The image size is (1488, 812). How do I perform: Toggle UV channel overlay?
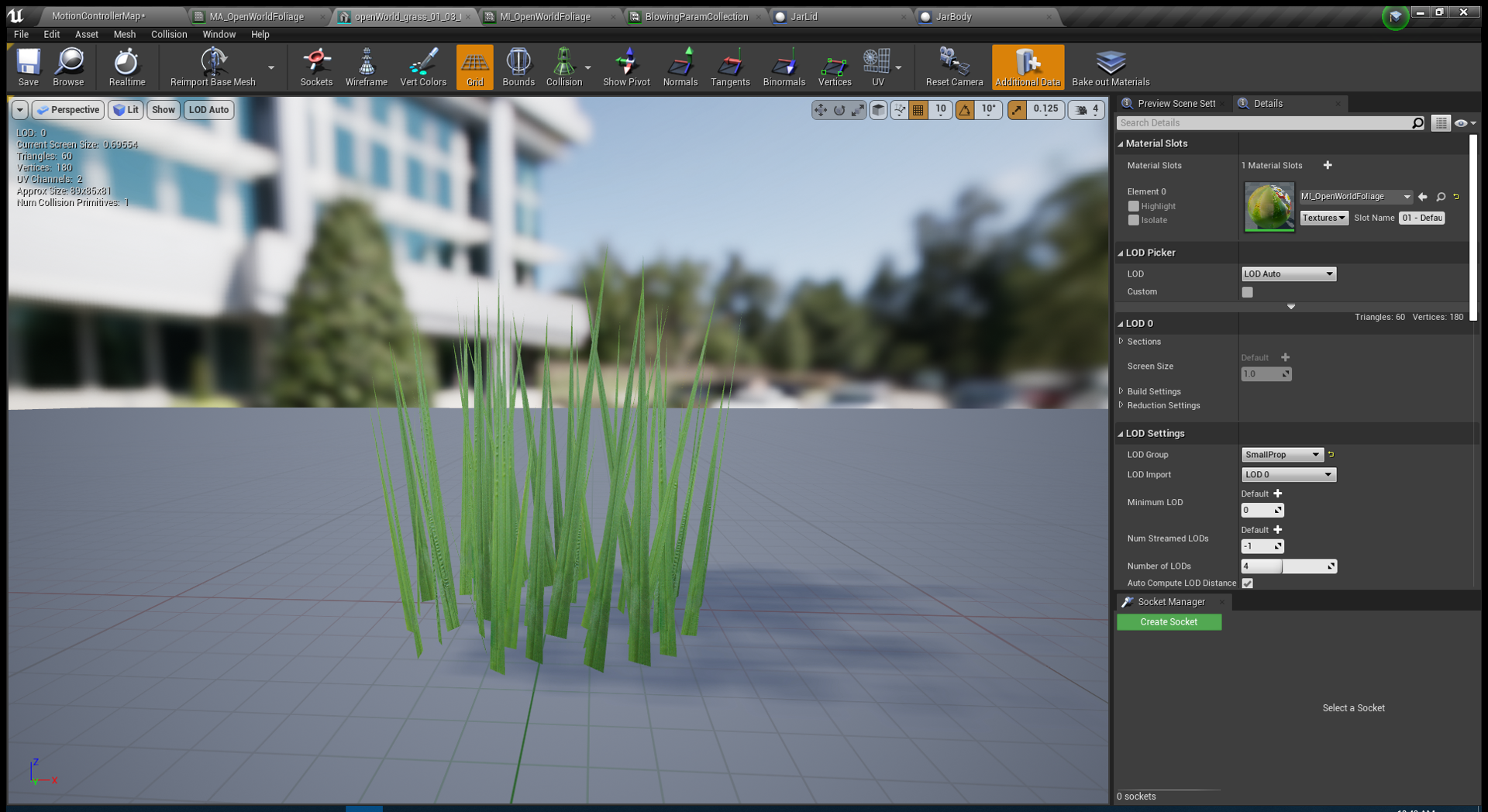877,67
